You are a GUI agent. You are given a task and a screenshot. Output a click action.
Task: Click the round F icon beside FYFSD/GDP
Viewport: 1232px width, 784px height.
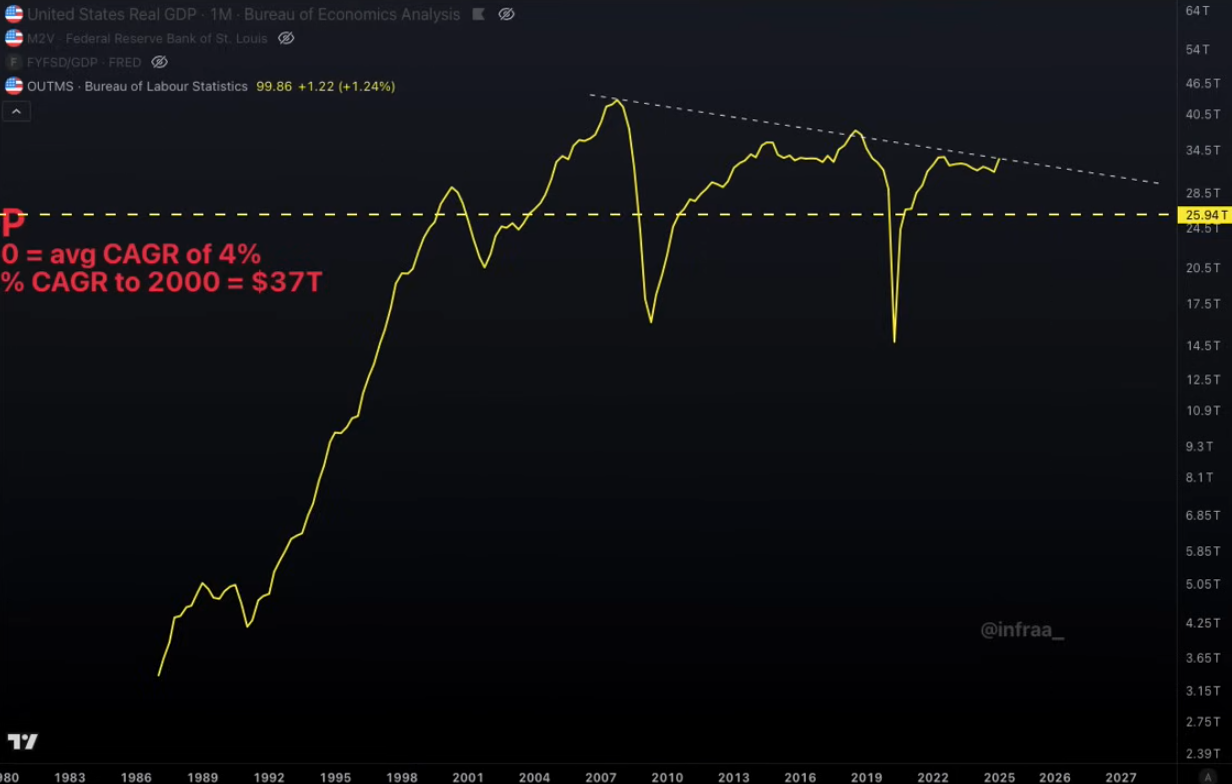tap(14, 62)
